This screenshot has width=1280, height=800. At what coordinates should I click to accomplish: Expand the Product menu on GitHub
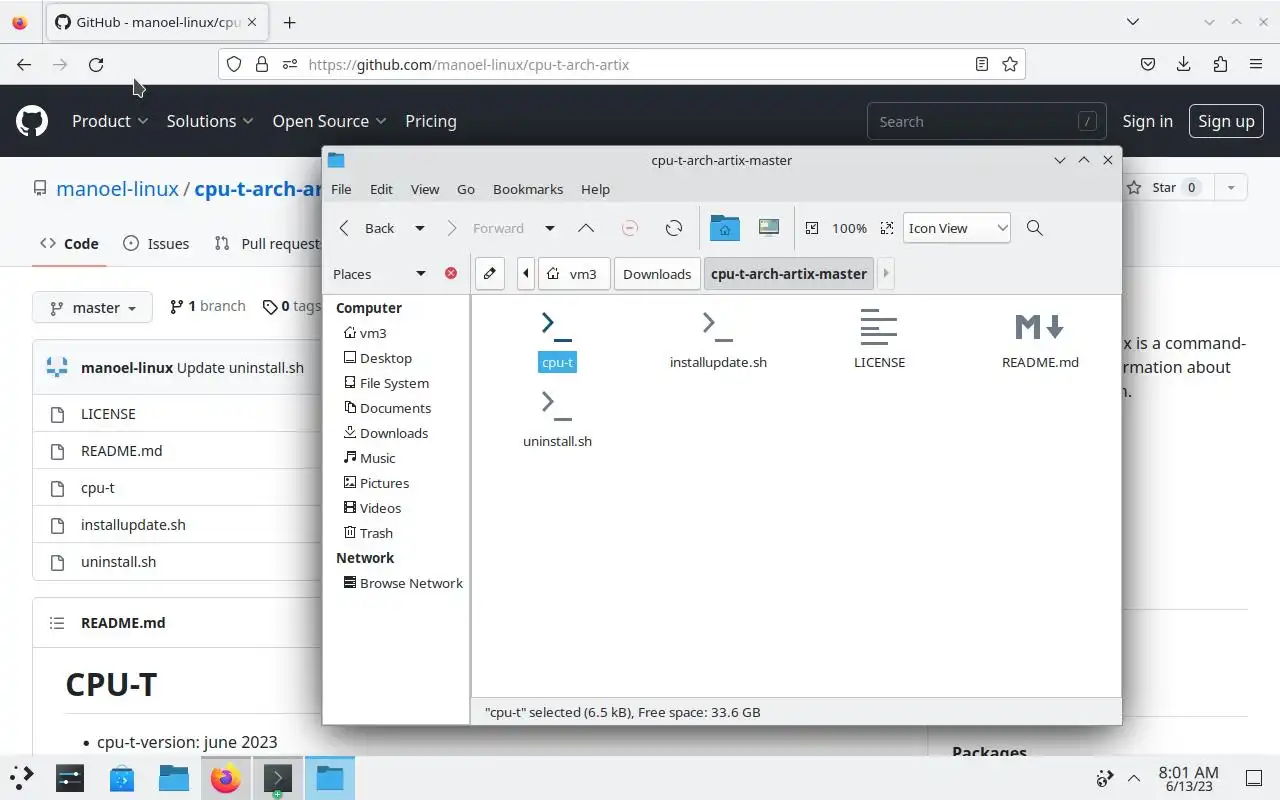(x=110, y=121)
